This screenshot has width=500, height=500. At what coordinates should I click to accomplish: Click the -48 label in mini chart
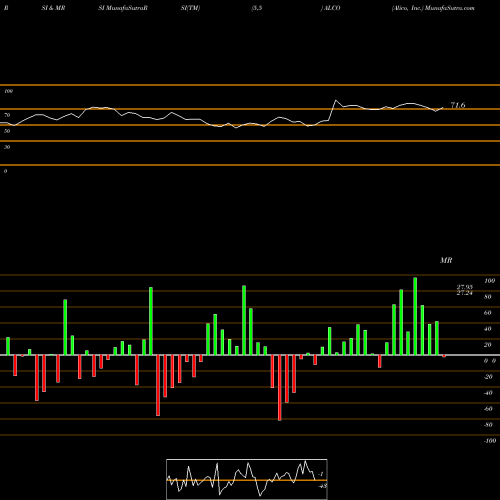[322, 486]
